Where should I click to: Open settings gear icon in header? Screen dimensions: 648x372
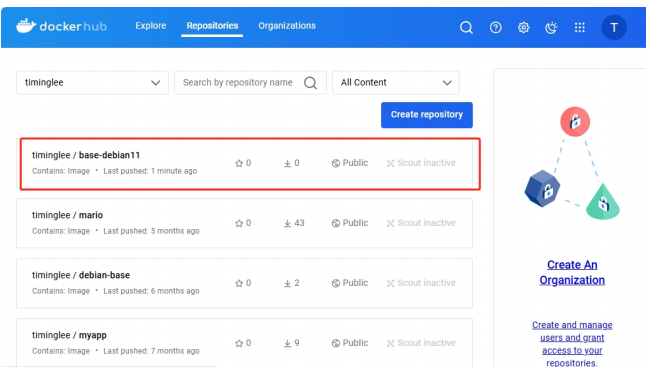524,27
